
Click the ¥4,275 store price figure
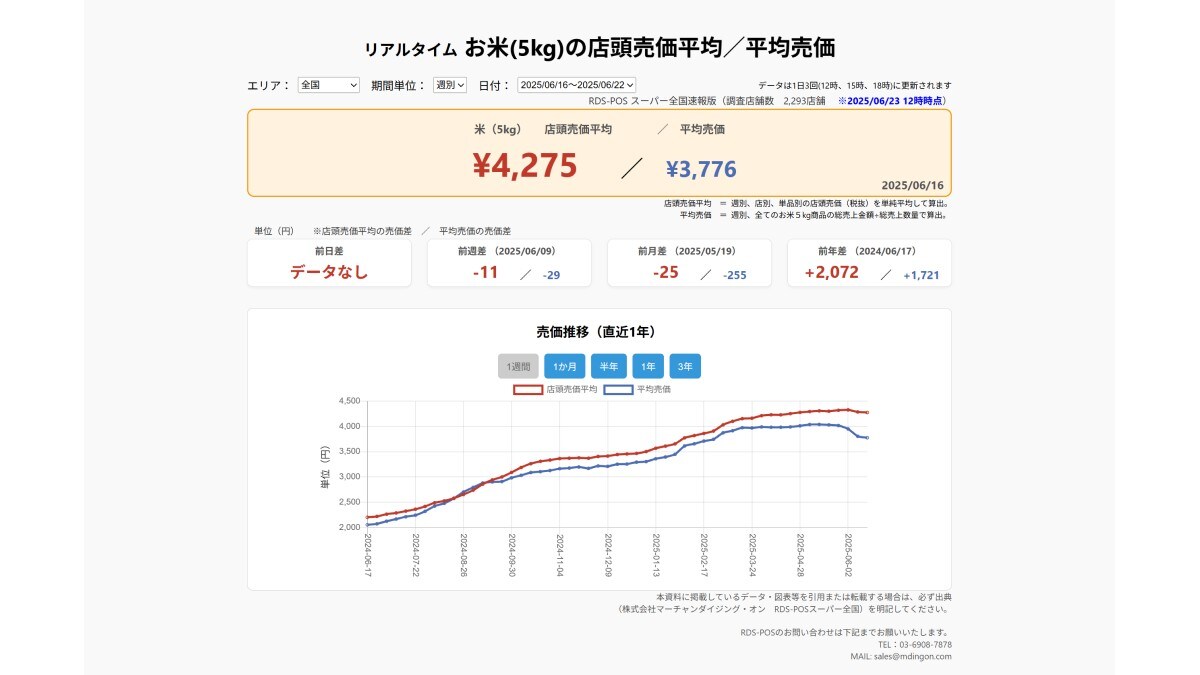[524, 164]
